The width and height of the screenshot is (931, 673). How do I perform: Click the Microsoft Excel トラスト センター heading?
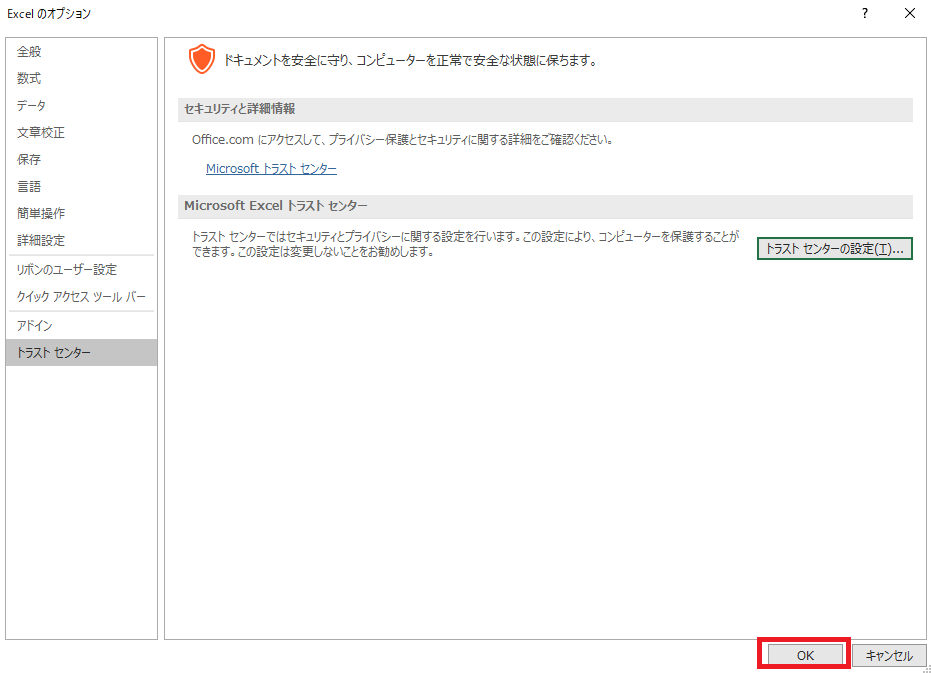point(276,206)
